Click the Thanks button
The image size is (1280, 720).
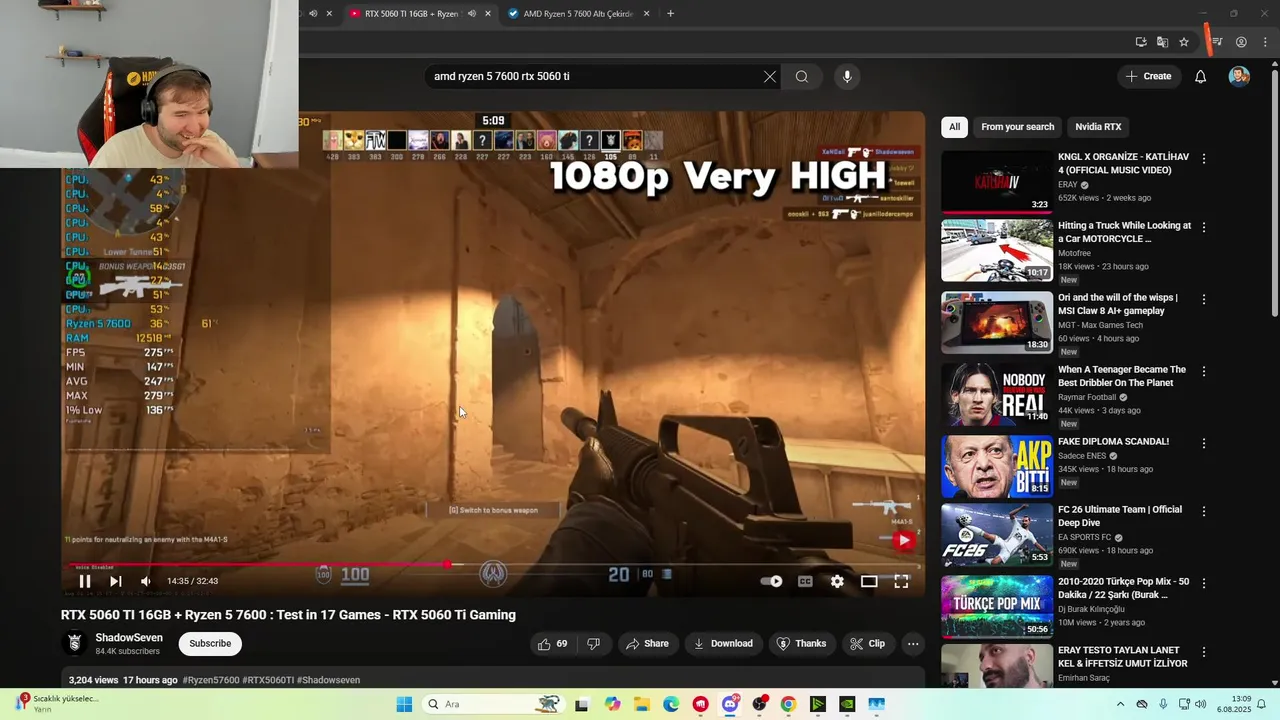point(802,644)
